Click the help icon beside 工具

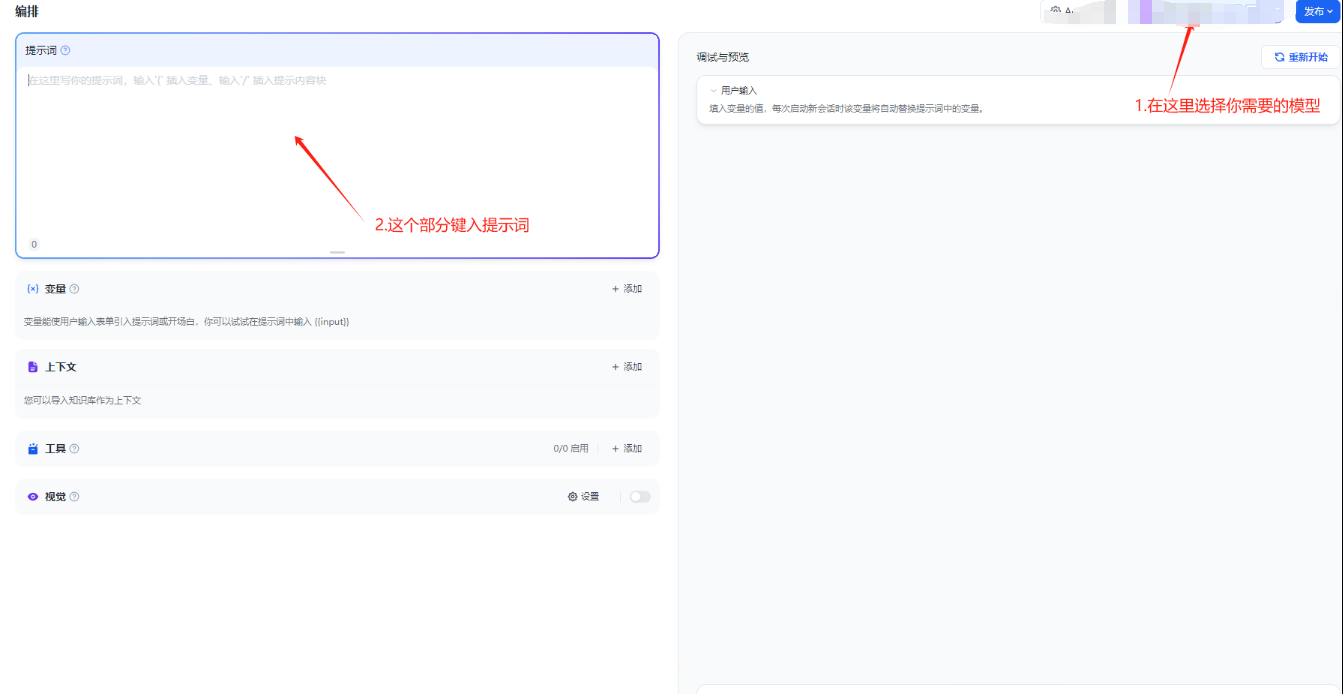tap(74, 449)
